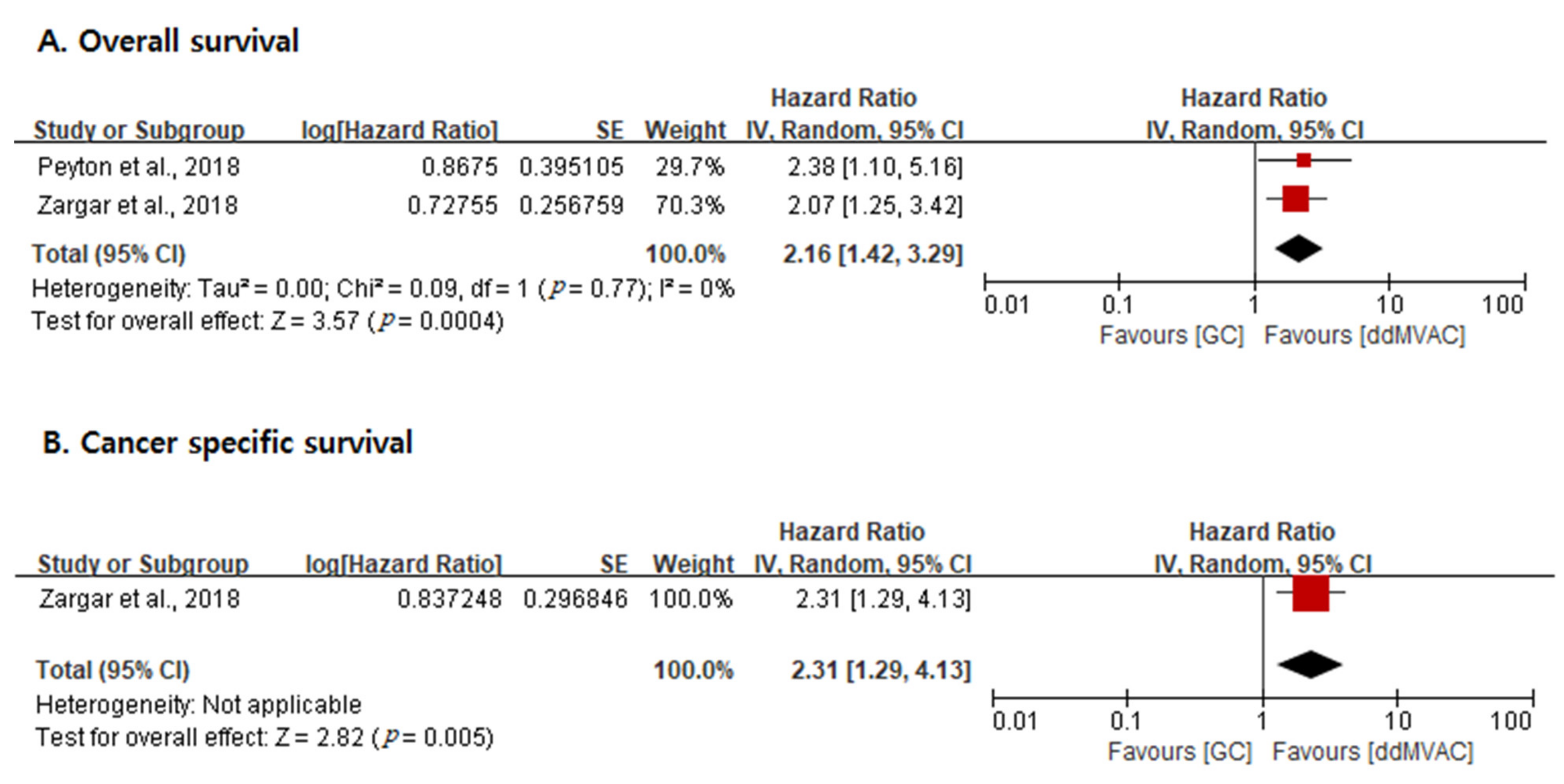Click the Zargar red square in overall survival plot
1564x784 pixels.
tap(1295, 198)
